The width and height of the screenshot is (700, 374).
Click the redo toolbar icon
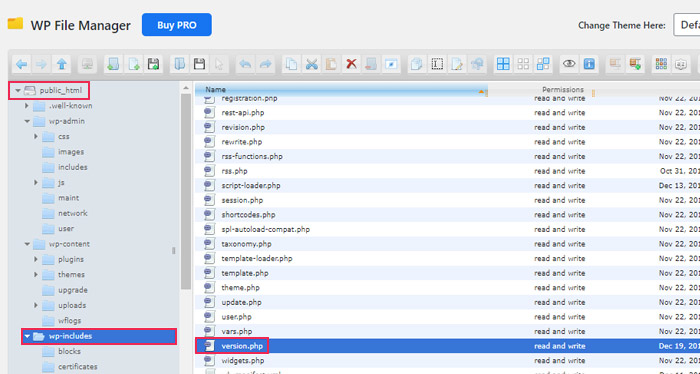tap(266, 64)
